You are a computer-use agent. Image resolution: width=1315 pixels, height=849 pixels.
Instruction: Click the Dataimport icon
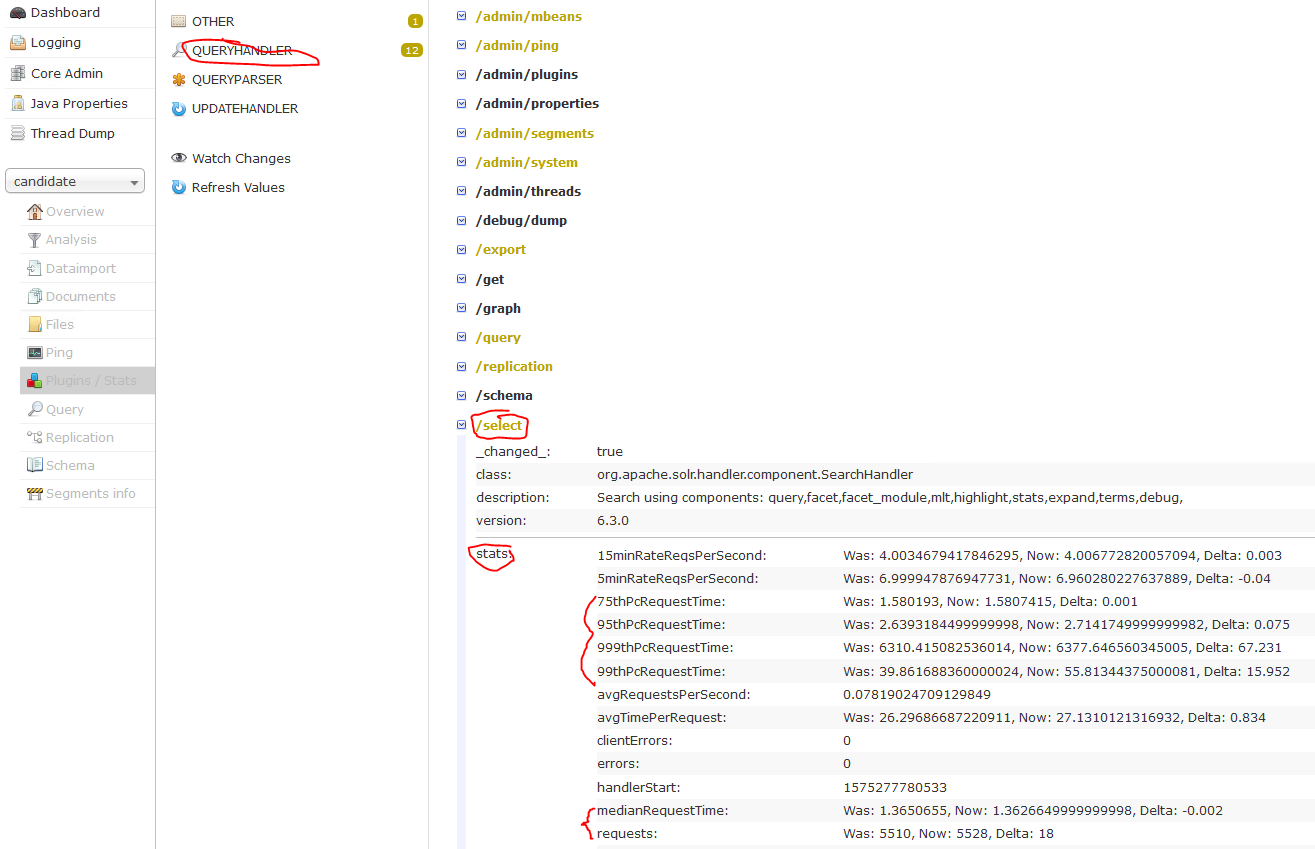click(x=35, y=268)
